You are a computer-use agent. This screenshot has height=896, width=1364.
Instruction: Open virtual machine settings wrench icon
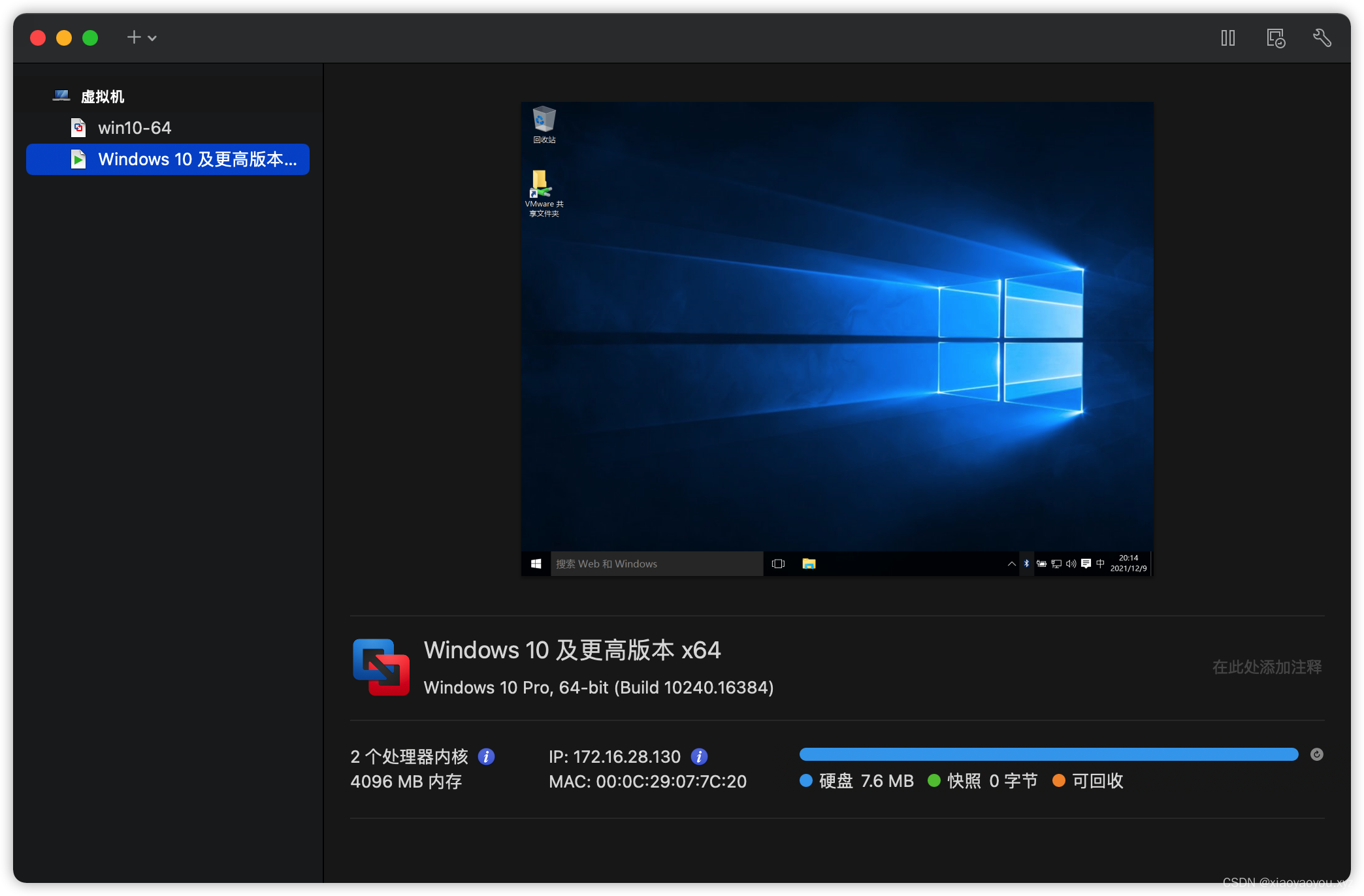1322,38
